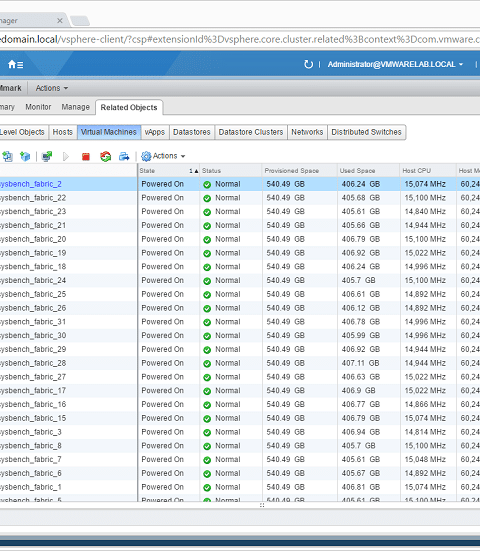Click the gear icon beside toolbar Actions

point(146,156)
